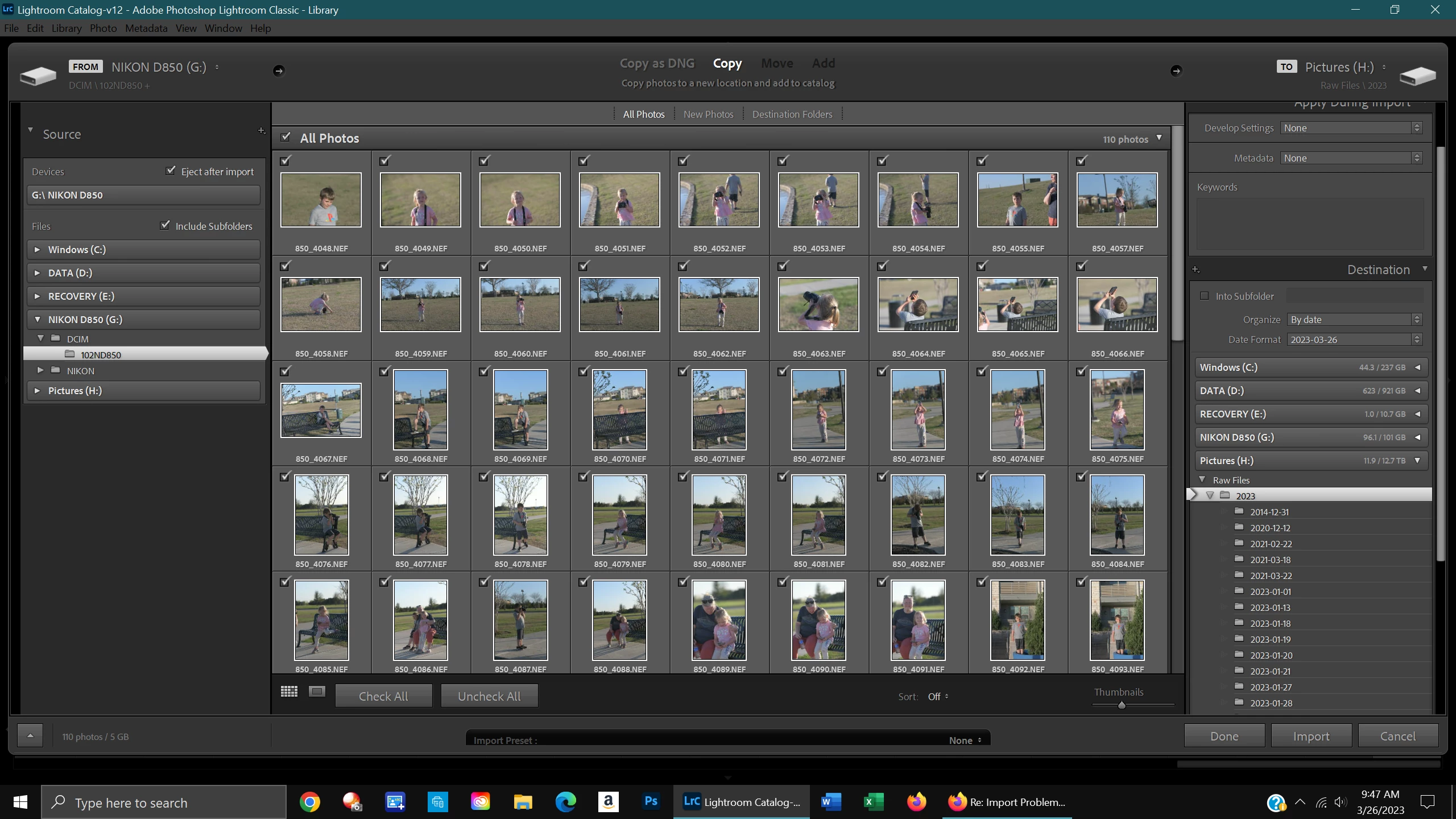Expand the Windows (C:) source volume
The image size is (1456, 819).
coord(38,249)
